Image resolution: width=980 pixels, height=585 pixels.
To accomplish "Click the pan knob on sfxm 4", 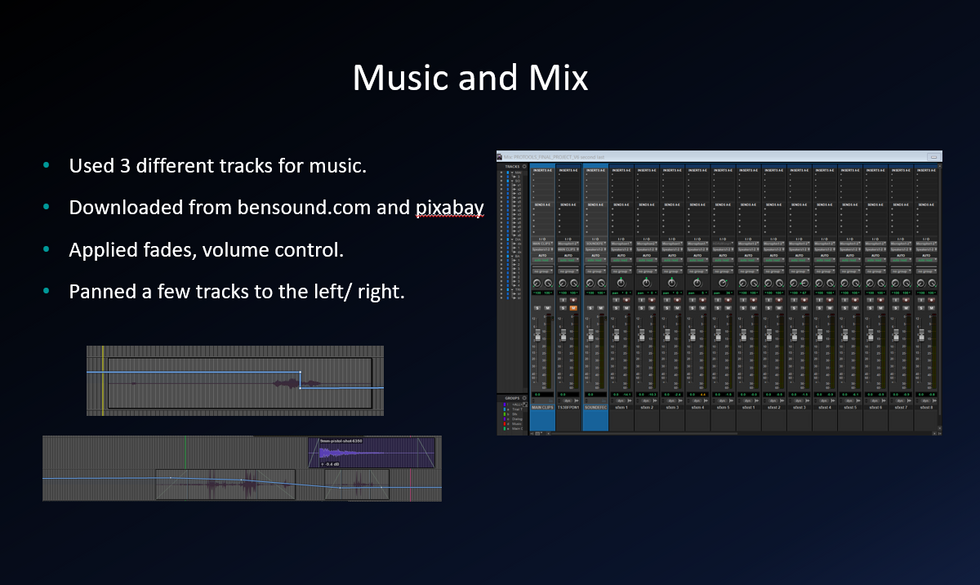I will (697, 282).
